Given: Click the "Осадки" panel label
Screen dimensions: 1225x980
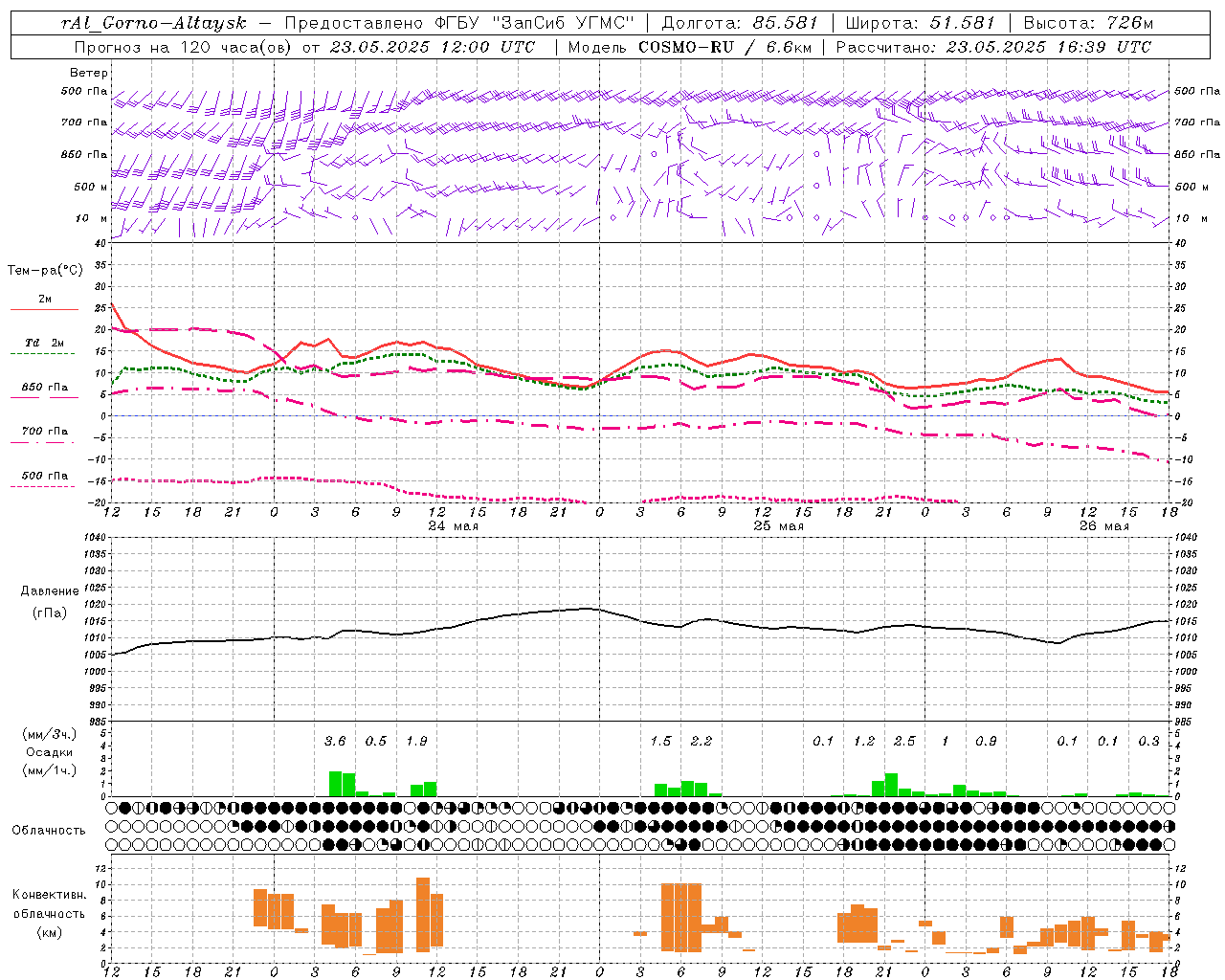Looking at the screenshot, I should point(50,752).
